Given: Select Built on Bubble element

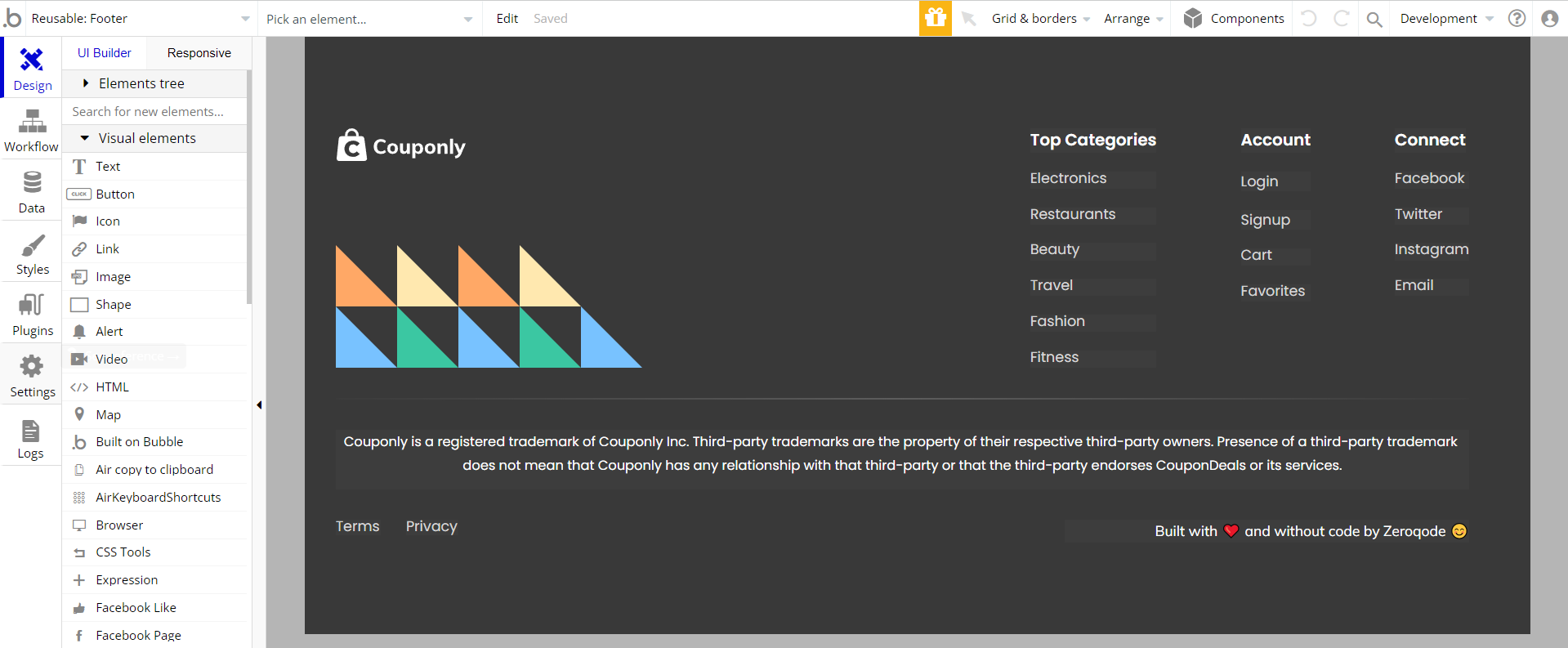Looking at the screenshot, I should click(x=154, y=442).
